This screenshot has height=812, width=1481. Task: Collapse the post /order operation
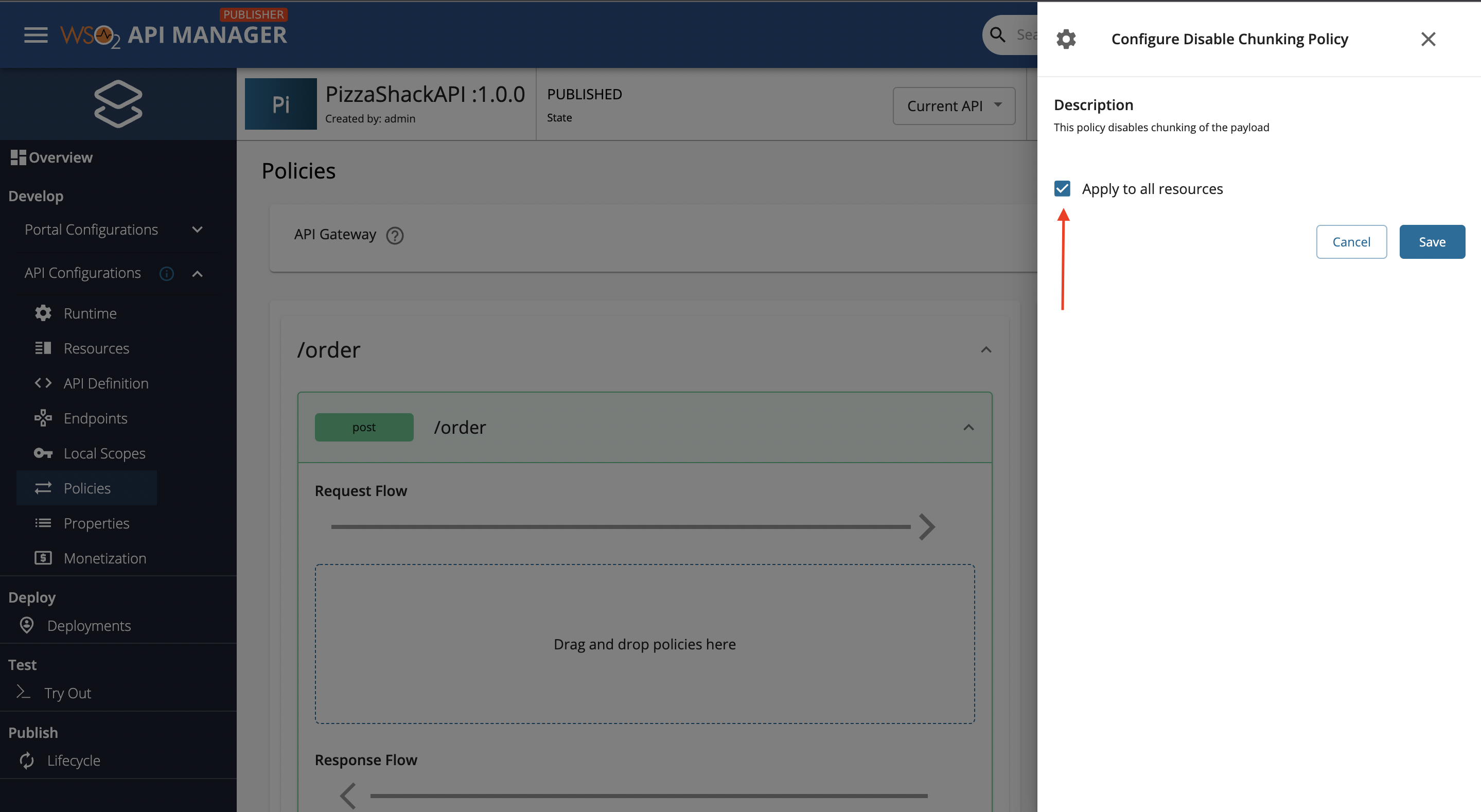point(969,427)
